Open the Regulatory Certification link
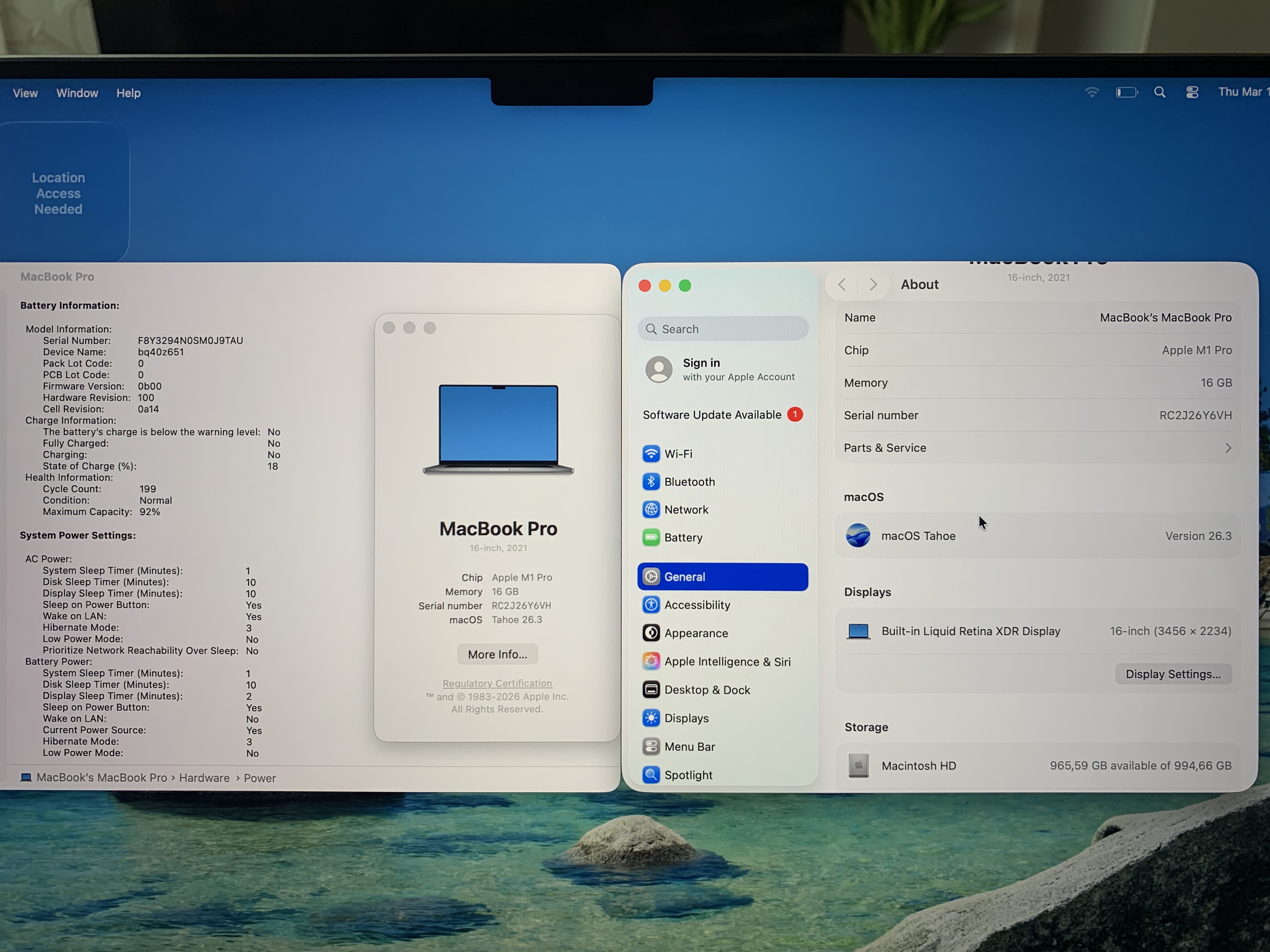1270x952 pixels. (x=497, y=683)
